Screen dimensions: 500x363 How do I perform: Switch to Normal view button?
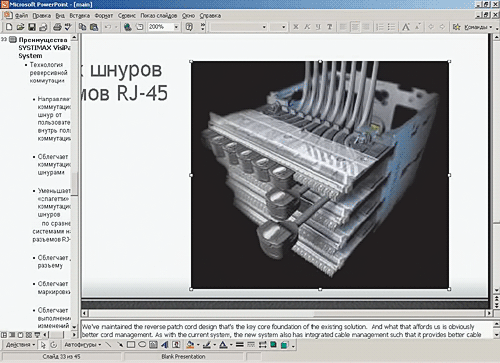4,334
